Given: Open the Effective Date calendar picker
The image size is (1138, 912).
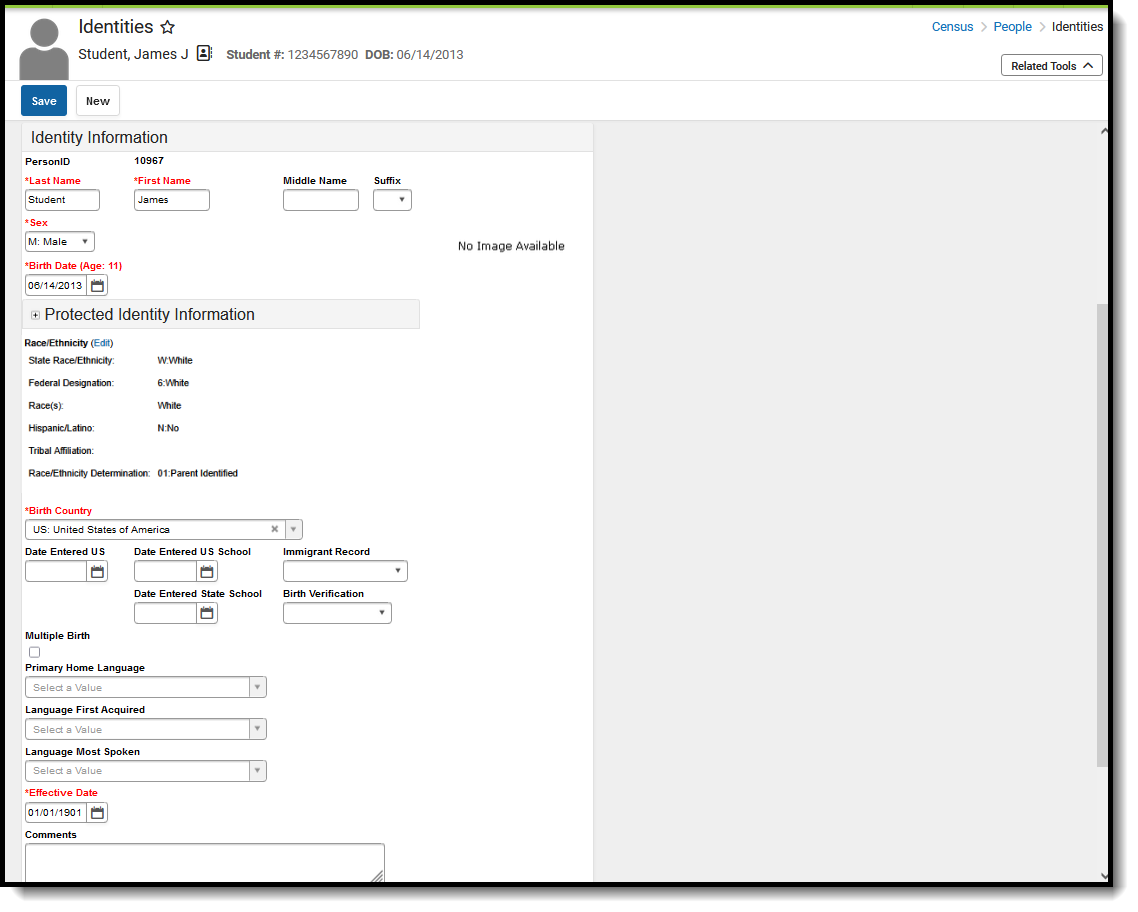Looking at the screenshot, I should [97, 812].
